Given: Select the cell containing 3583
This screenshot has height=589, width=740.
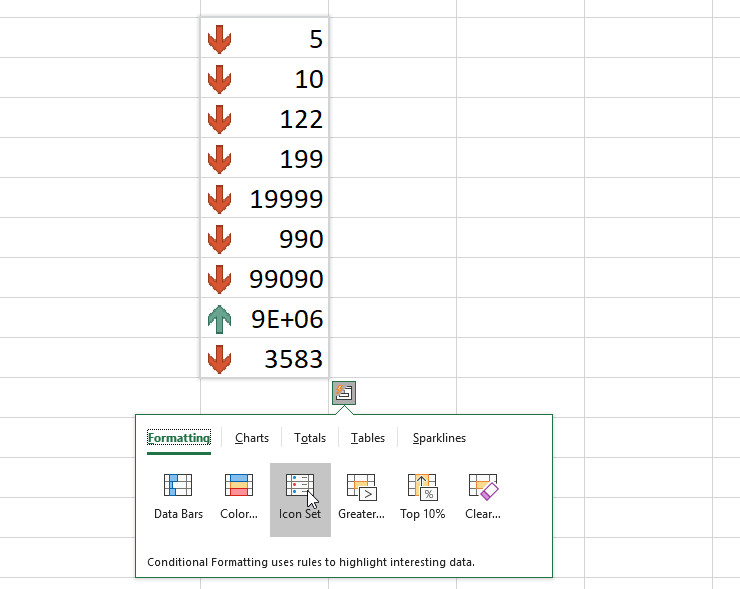Looking at the screenshot, I should 265,358.
